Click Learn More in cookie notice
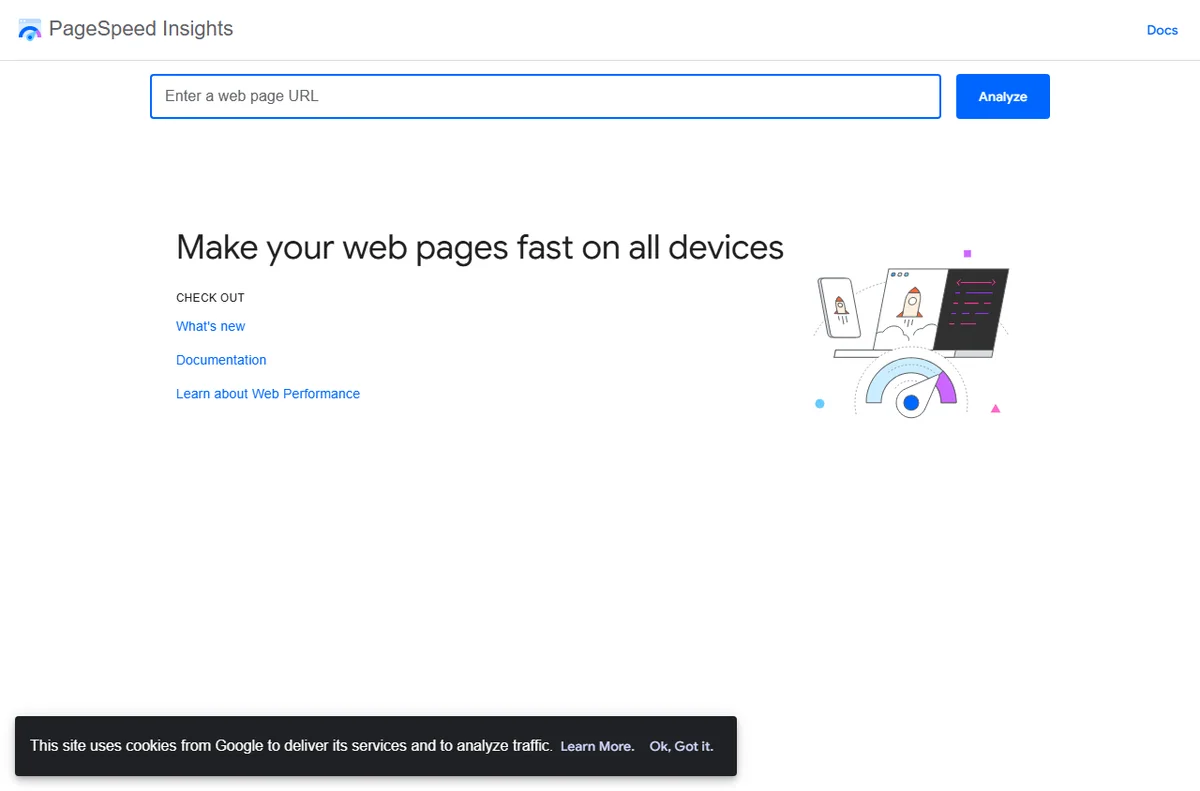Image resolution: width=1200 pixels, height=791 pixels. (x=597, y=746)
